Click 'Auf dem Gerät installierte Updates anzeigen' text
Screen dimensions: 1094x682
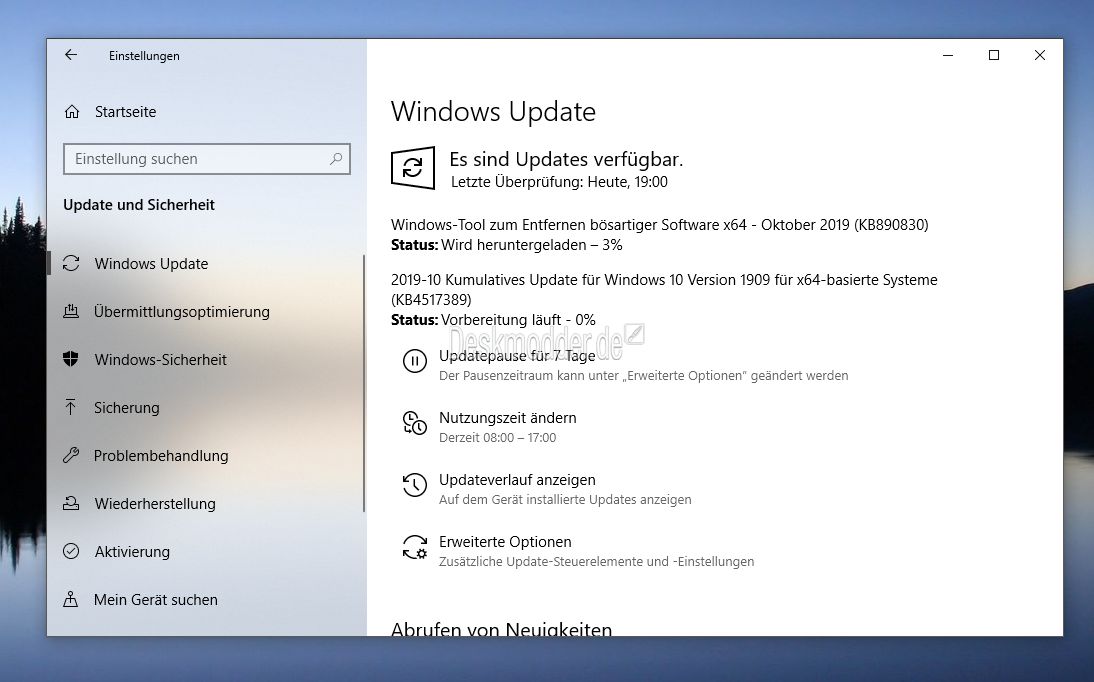coord(565,500)
